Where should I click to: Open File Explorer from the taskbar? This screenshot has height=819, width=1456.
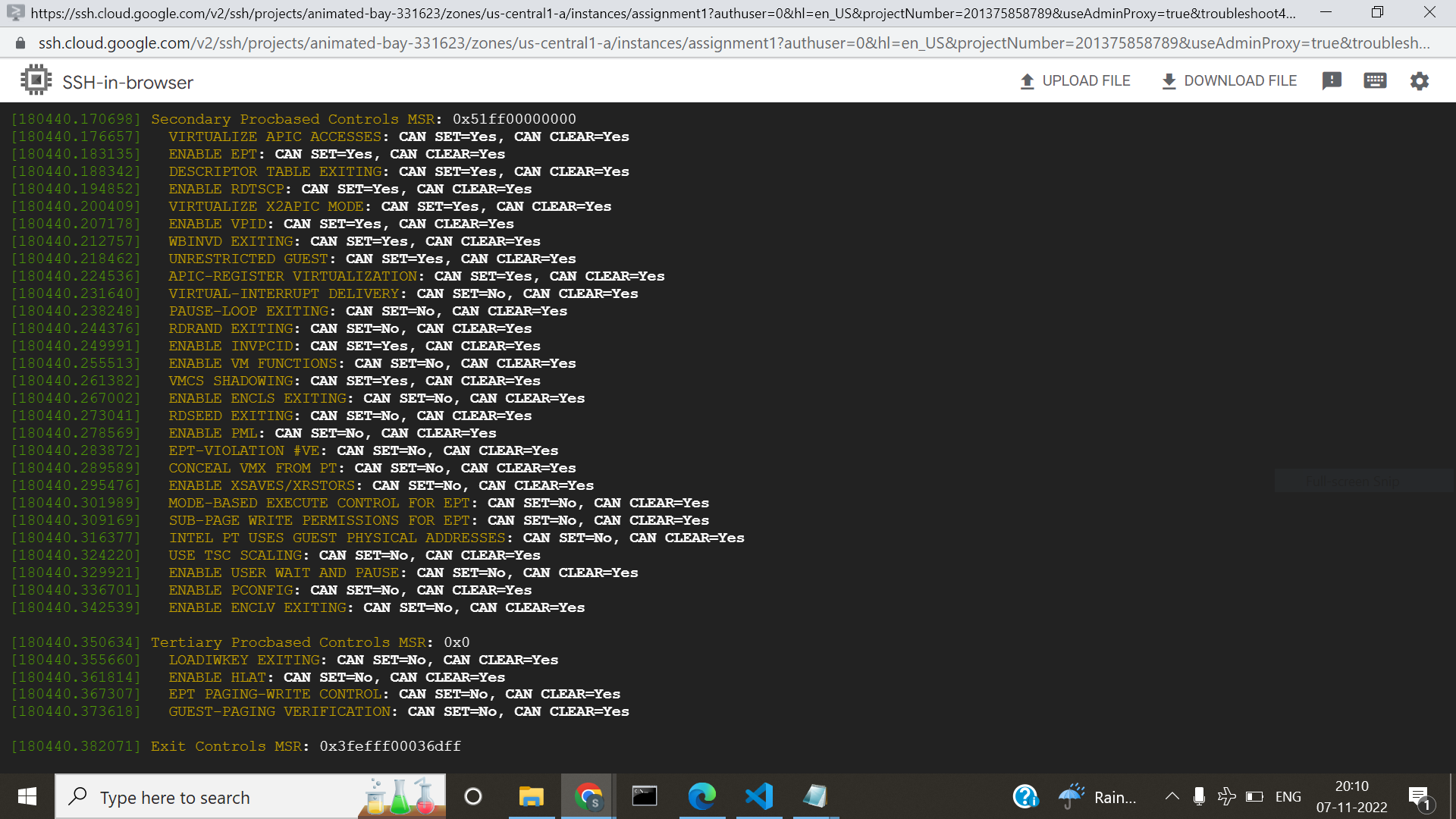coord(532,796)
